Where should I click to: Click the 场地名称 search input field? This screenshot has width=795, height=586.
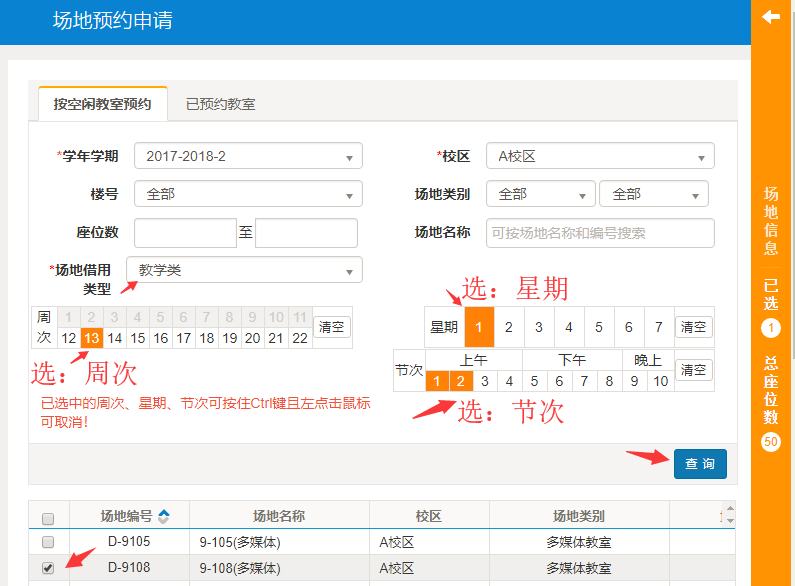600,233
